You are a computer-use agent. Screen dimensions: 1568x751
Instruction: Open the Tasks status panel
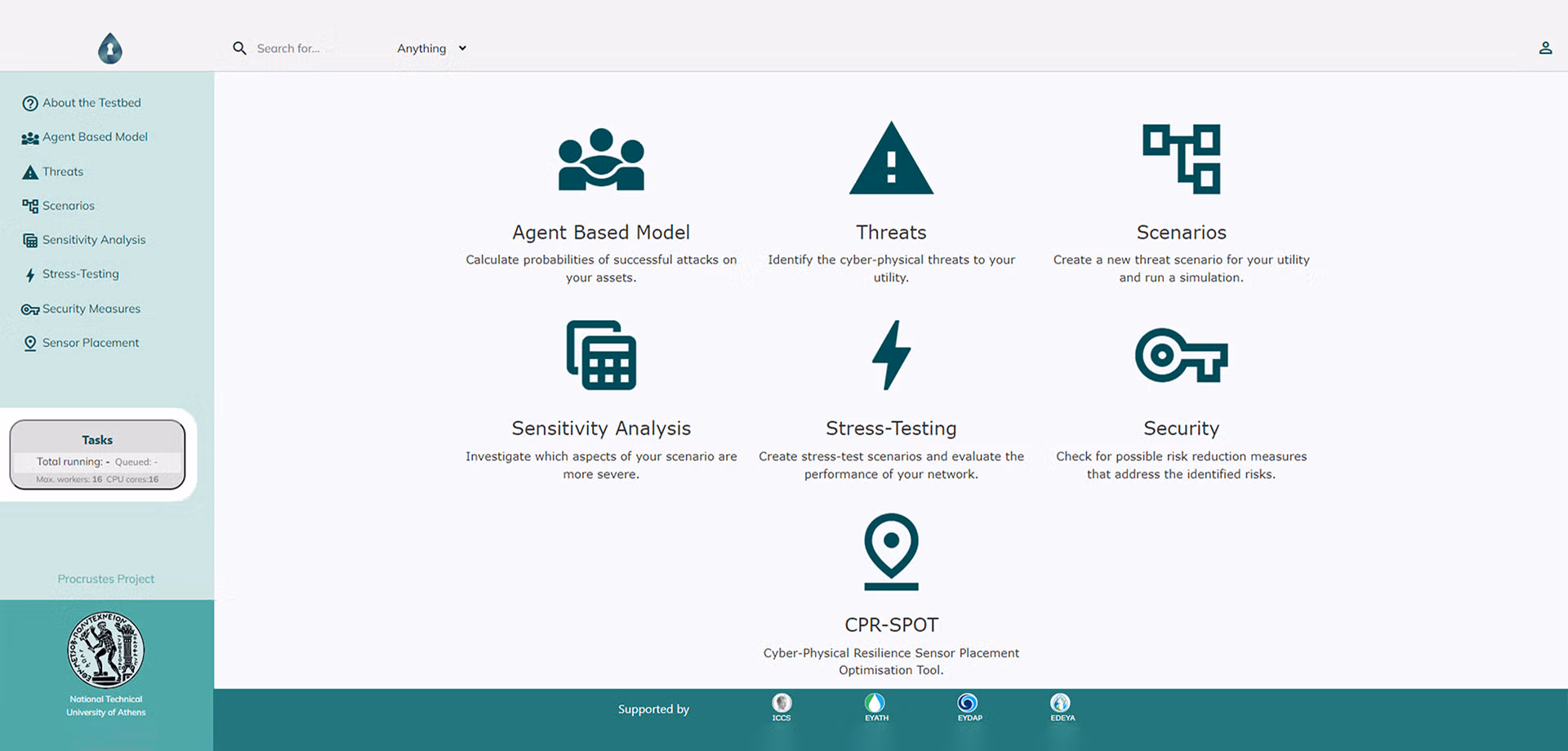[x=98, y=455]
